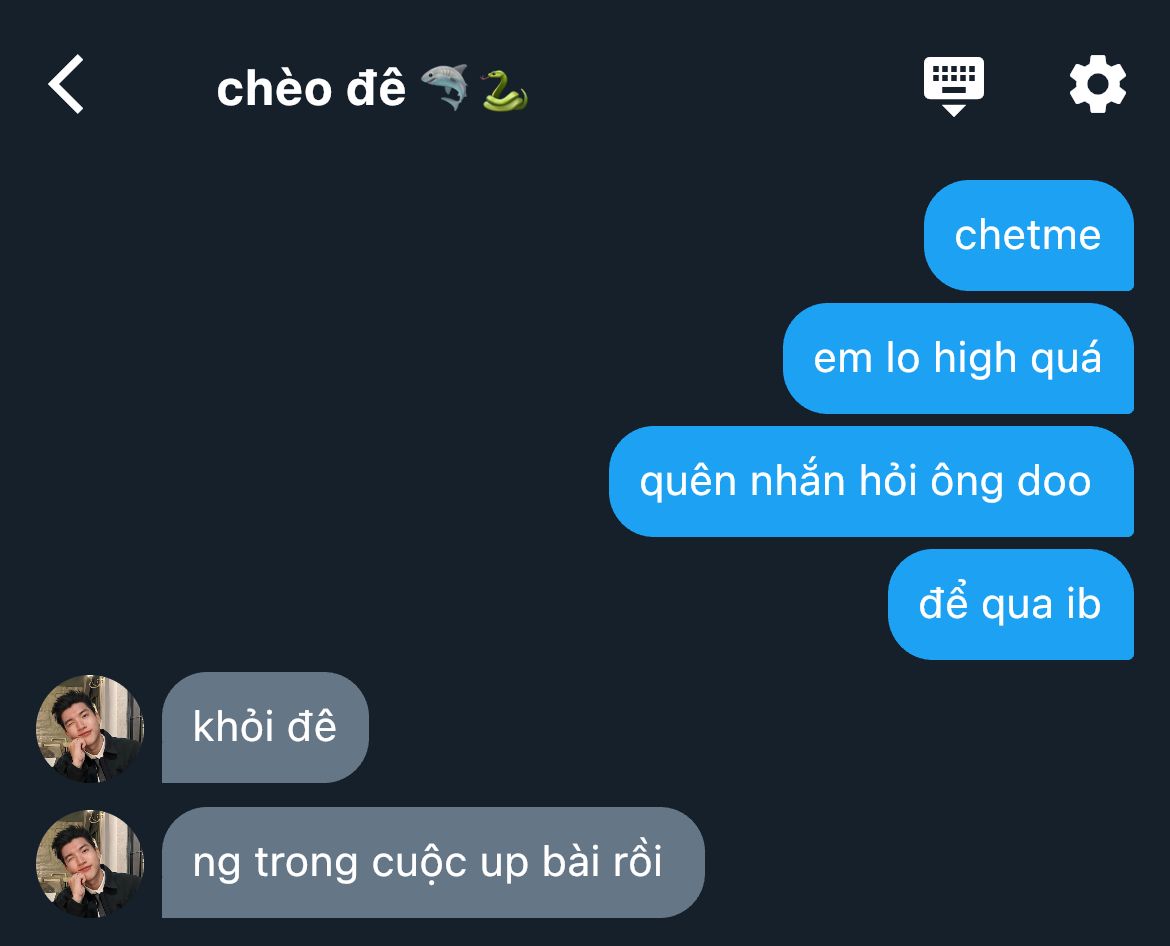Click the empty chat area left of "chetme"
This screenshot has height=946, width=1170.
pos(463,235)
